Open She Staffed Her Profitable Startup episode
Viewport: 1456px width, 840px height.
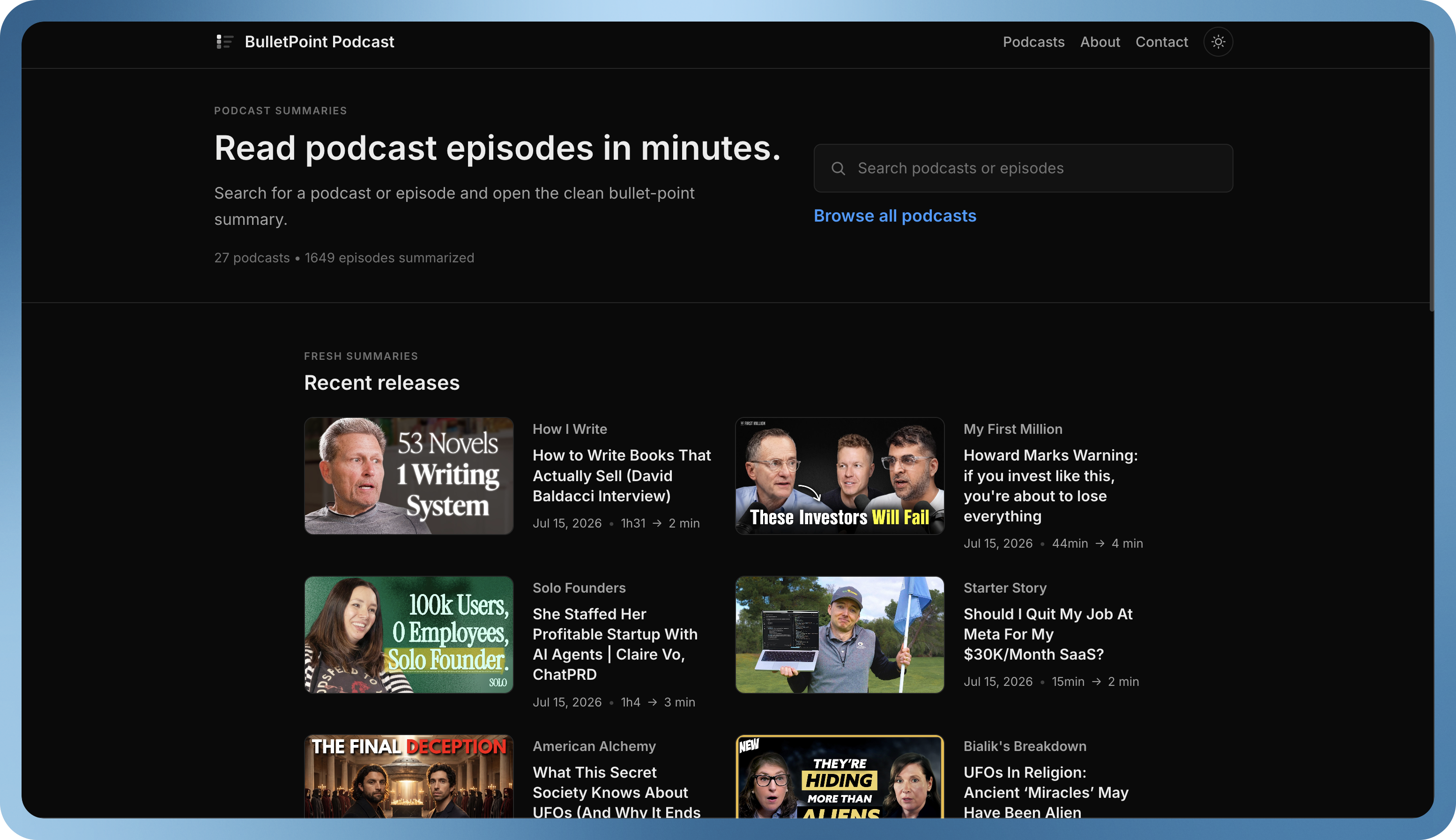[x=615, y=644]
